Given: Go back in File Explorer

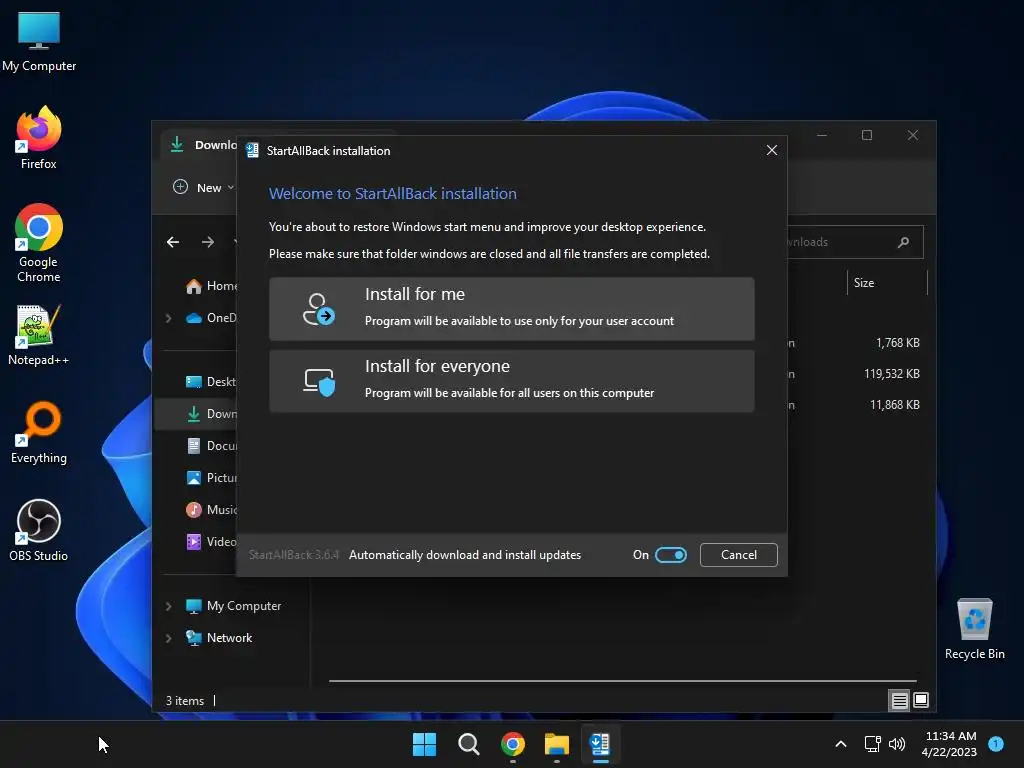Looking at the screenshot, I should (173, 242).
